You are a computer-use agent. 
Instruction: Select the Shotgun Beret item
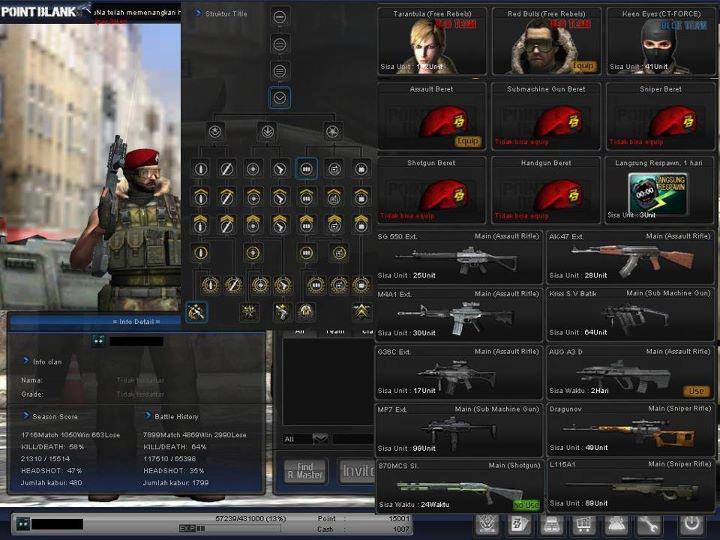[x=432, y=190]
